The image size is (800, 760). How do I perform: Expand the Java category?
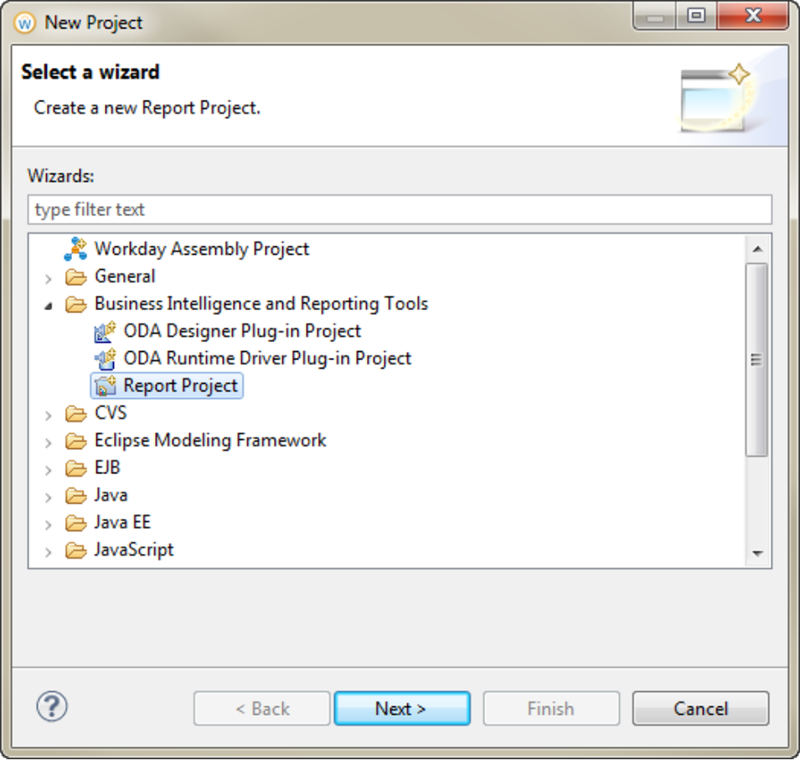tap(48, 497)
